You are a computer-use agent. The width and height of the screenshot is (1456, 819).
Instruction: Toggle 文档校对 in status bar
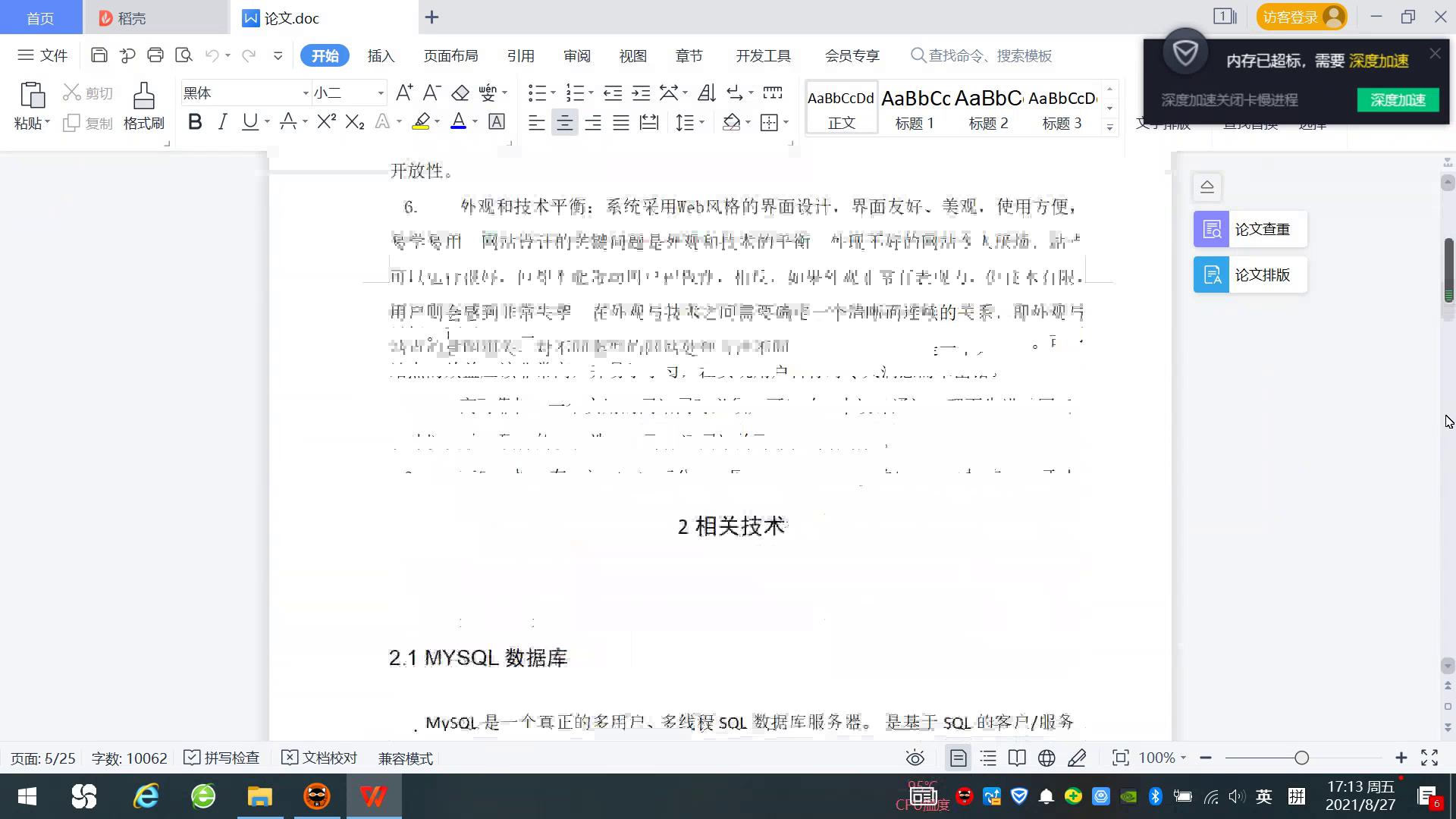click(319, 758)
